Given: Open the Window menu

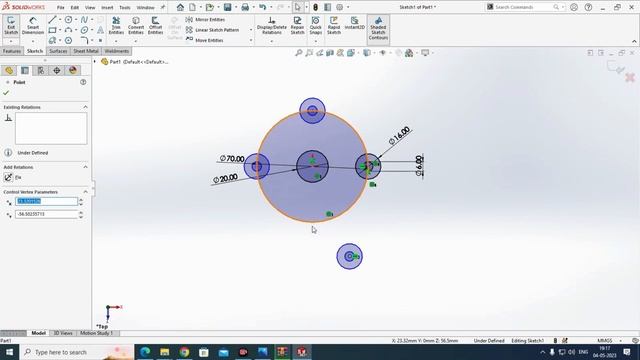Looking at the screenshot, I should pyautogui.click(x=145, y=7).
